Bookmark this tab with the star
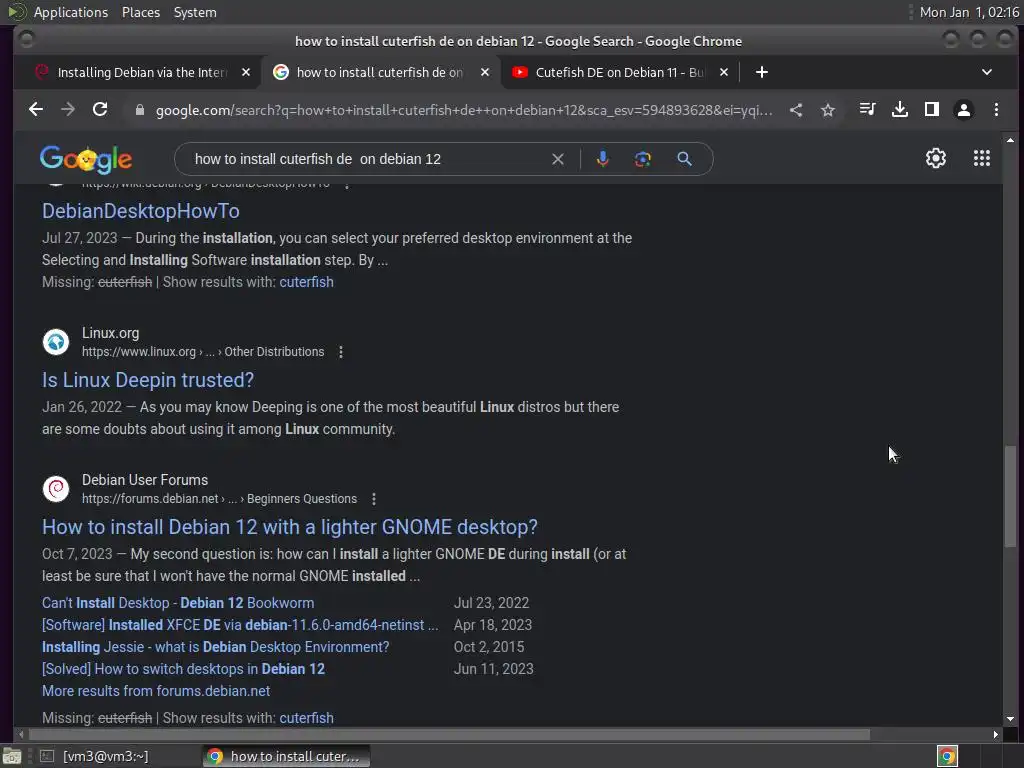This screenshot has height=768, width=1024. pos(828,110)
